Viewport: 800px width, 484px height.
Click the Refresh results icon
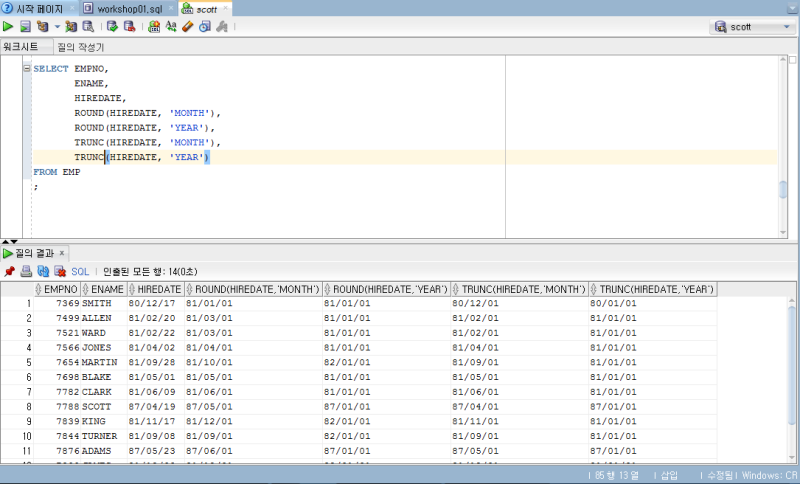43,271
